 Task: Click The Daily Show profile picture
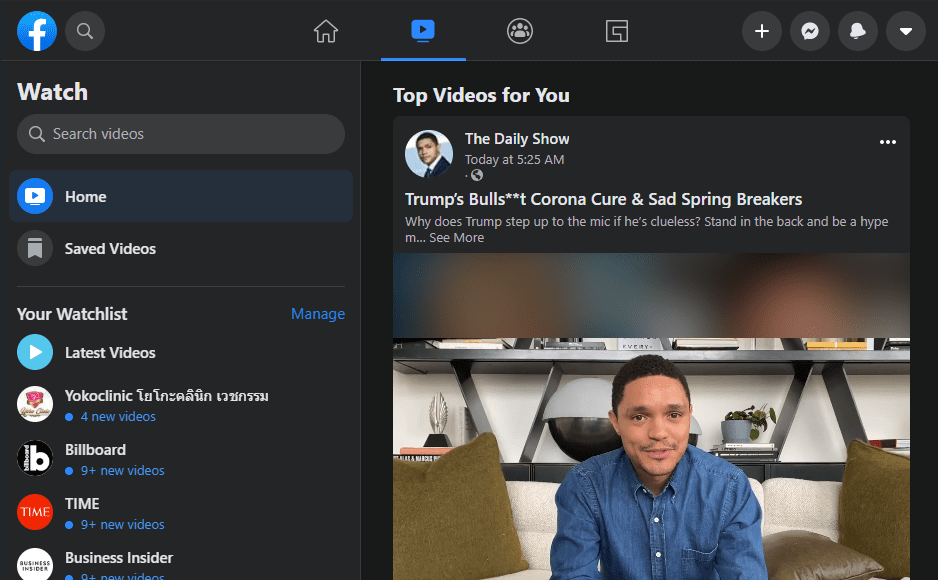coord(429,154)
